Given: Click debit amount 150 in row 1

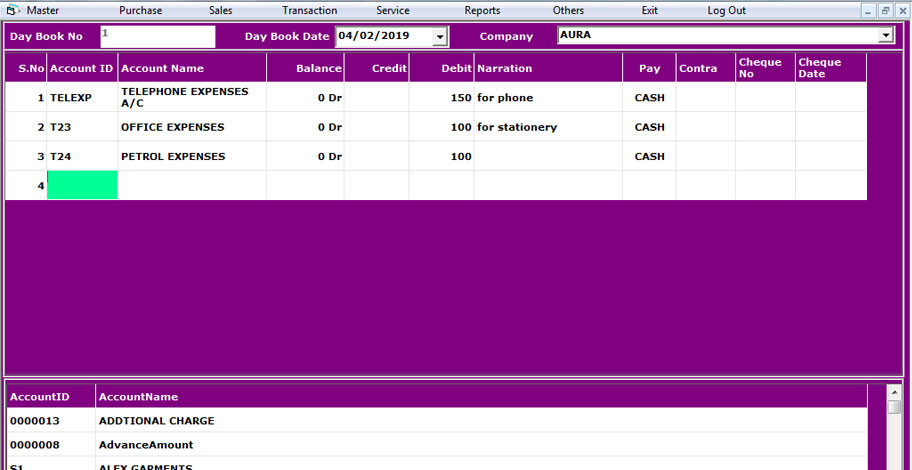Looking at the screenshot, I should point(441,98).
